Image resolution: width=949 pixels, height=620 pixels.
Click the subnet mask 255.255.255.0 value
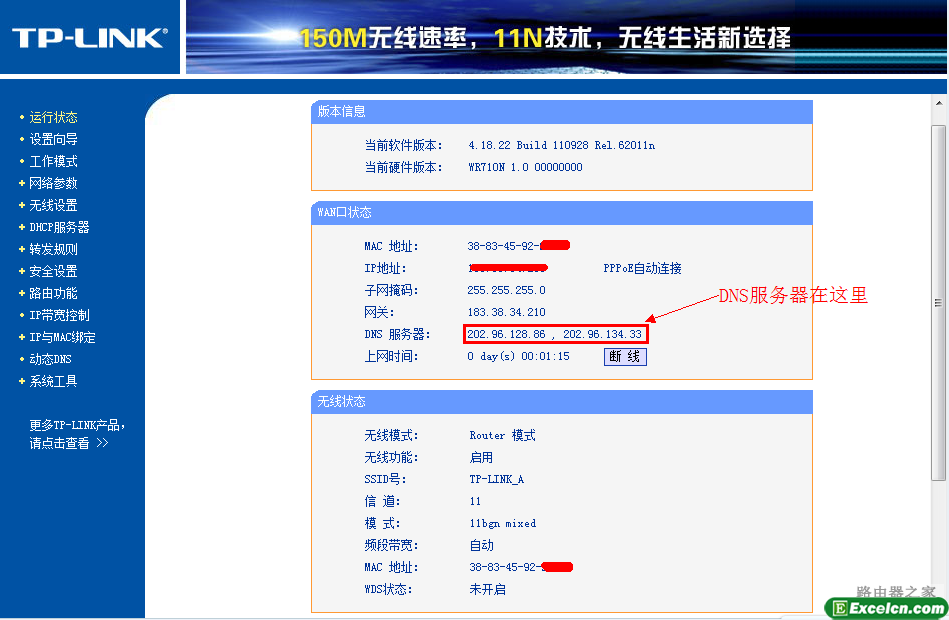click(x=506, y=290)
